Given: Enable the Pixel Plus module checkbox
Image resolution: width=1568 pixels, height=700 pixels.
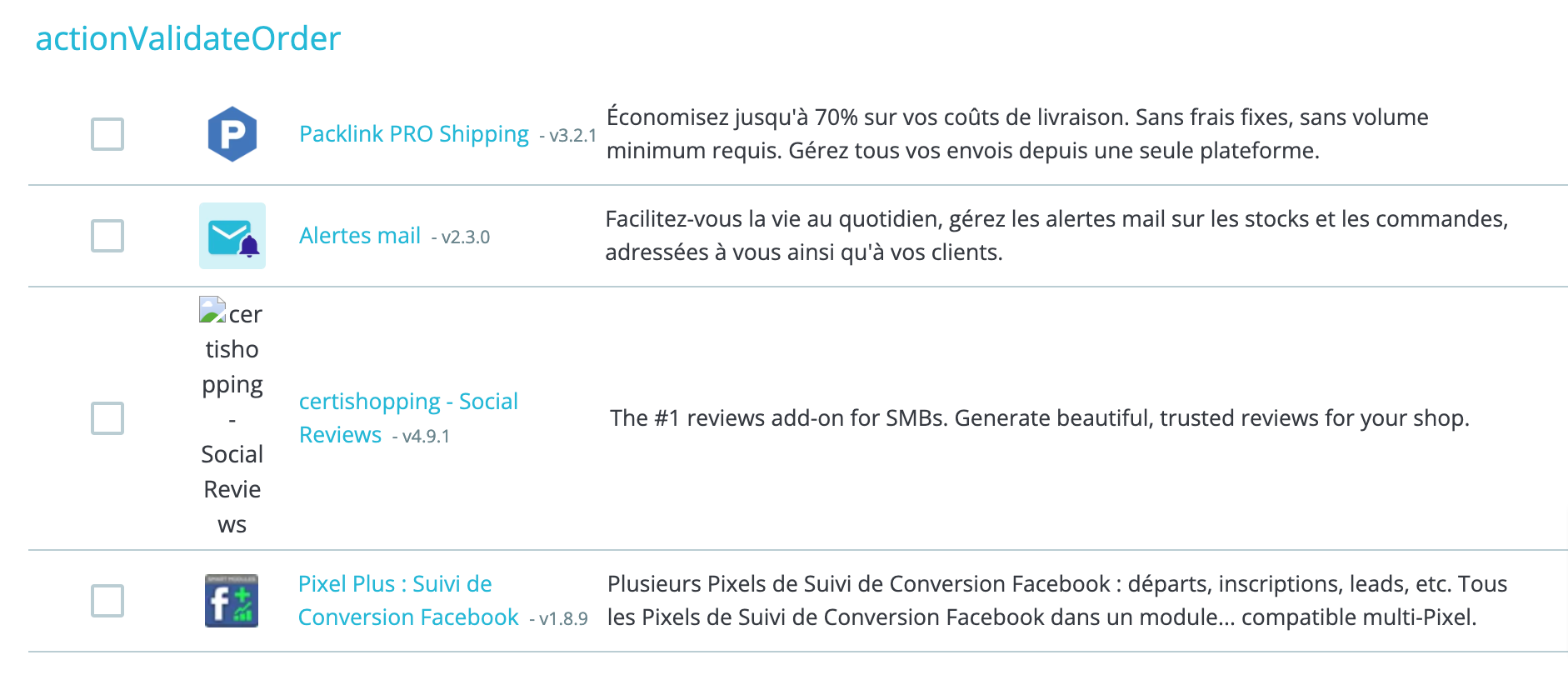Looking at the screenshot, I should (107, 601).
